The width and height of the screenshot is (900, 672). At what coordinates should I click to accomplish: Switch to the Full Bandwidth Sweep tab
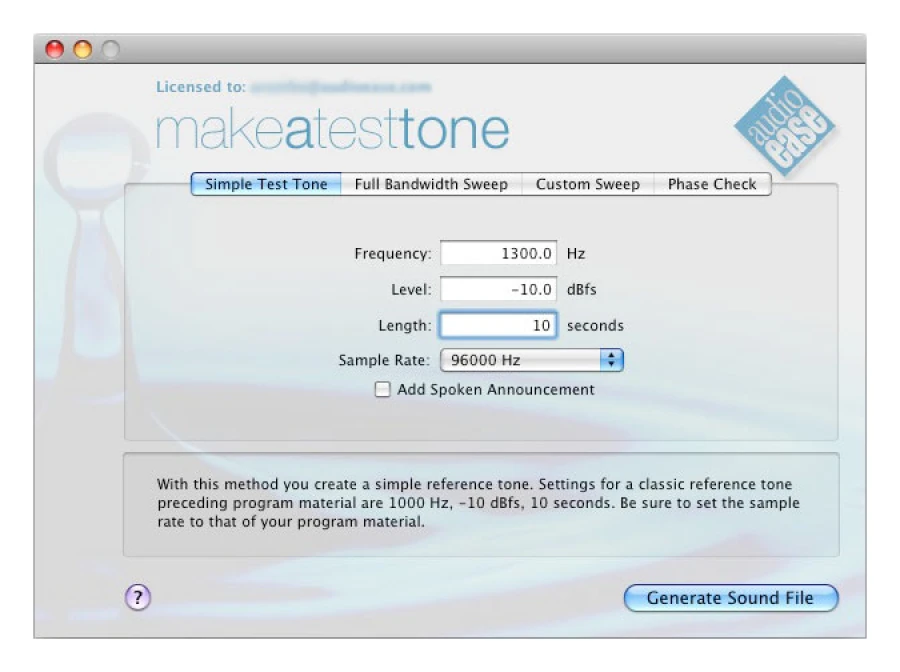[431, 184]
